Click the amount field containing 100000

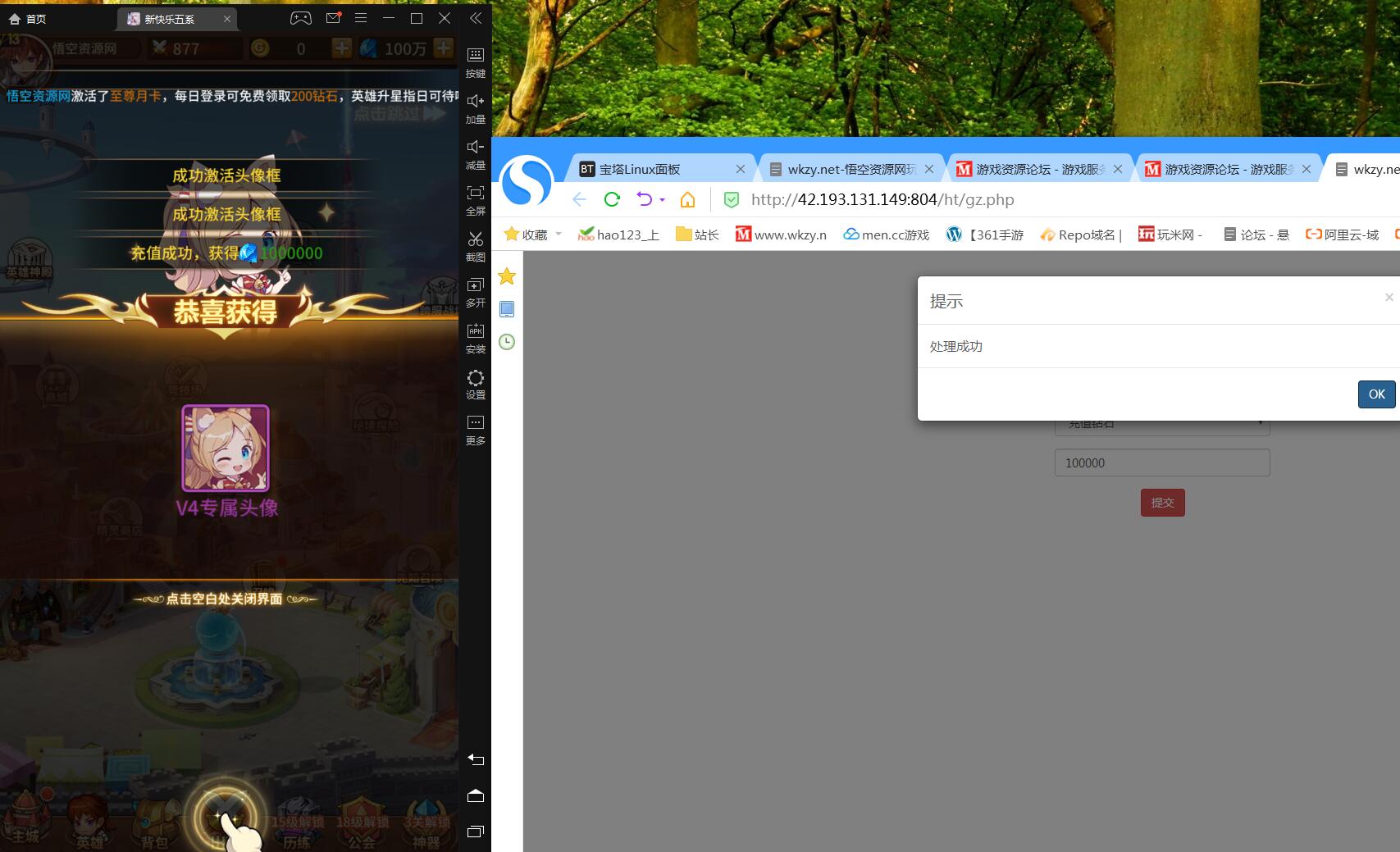[1161, 462]
